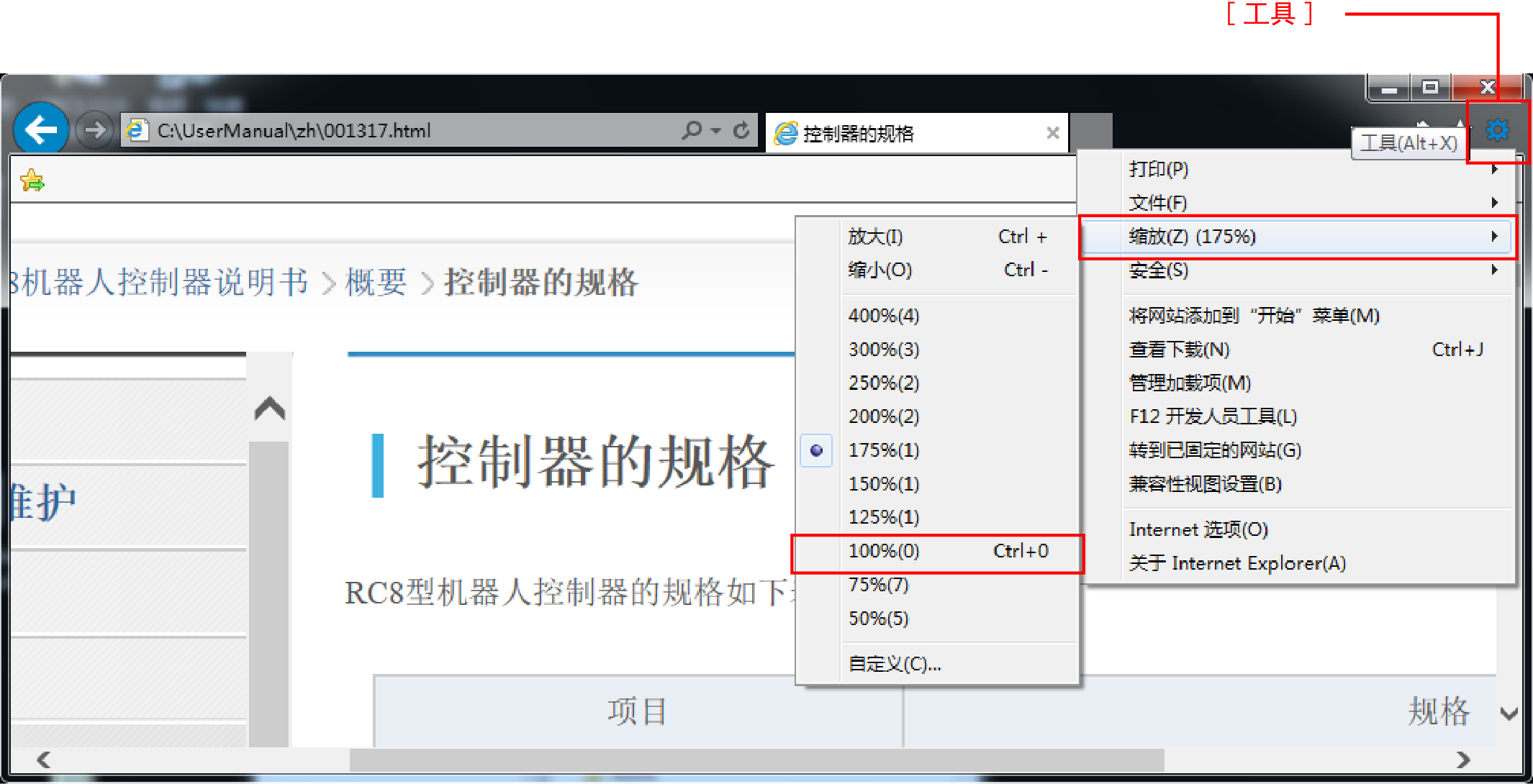
Task: Select 150%(1) zoom level
Action: pos(883,484)
